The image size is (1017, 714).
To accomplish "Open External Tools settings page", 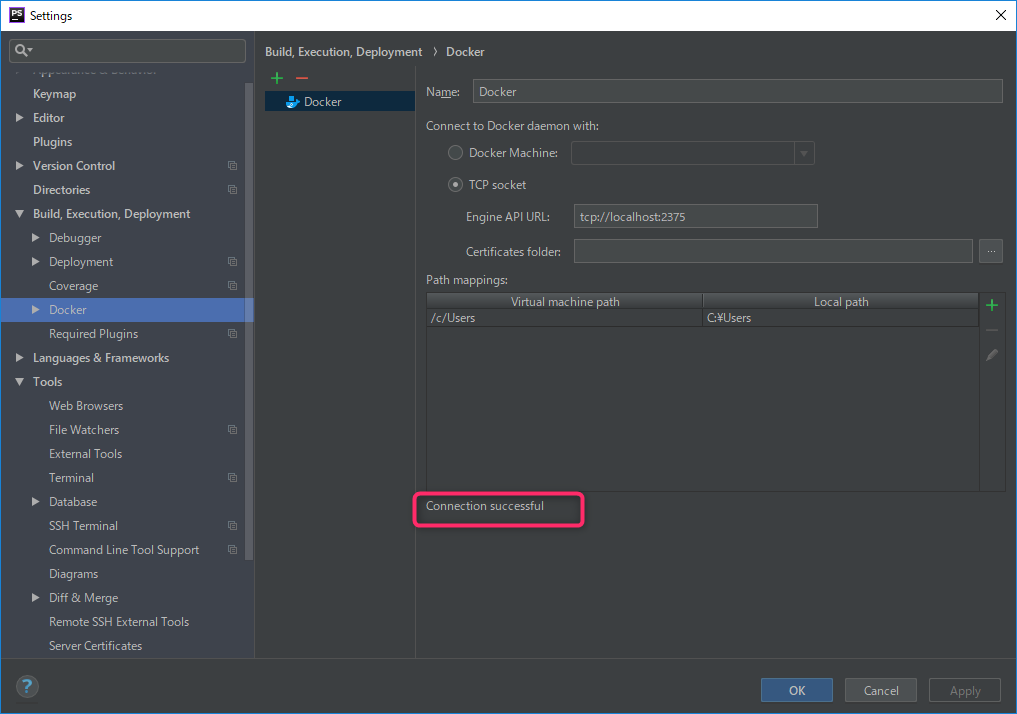I will (x=85, y=454).
